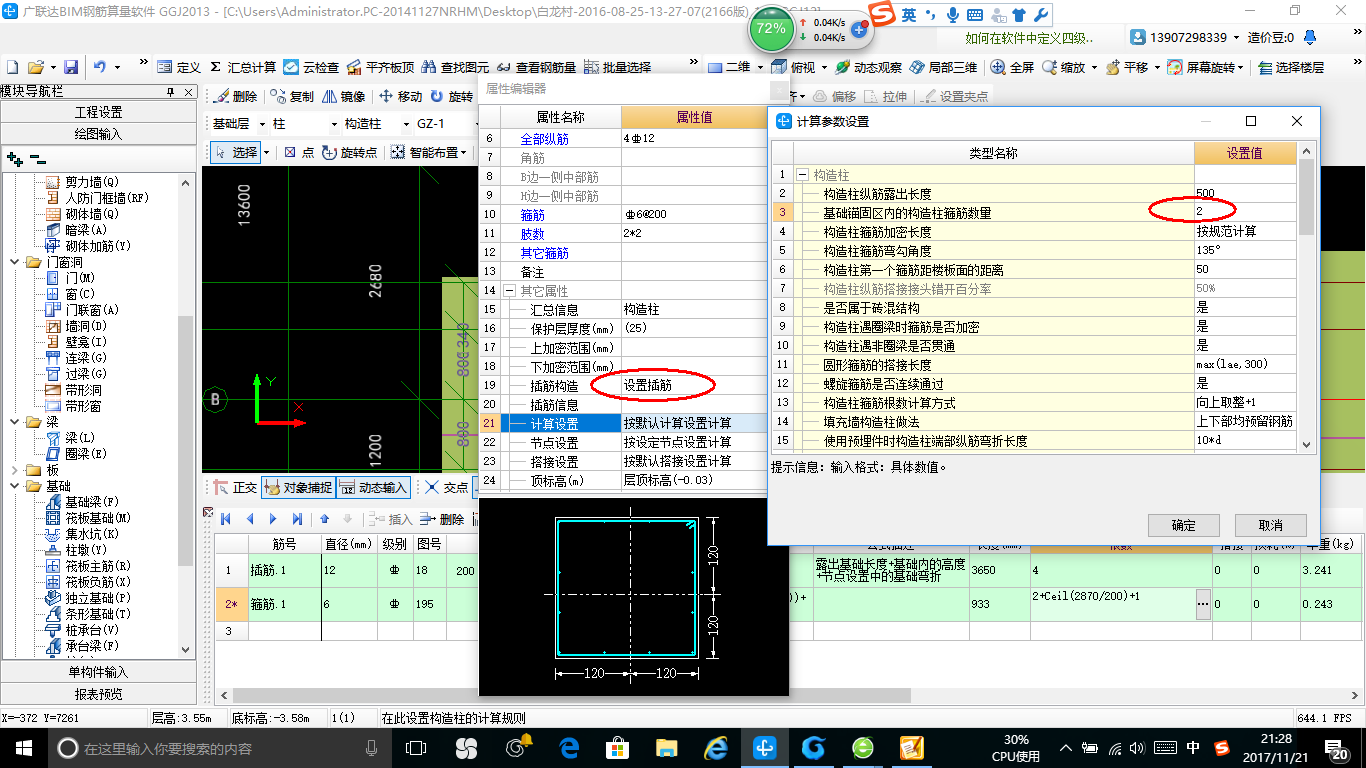Run 汇总计算 summary calculation
1366x768 pixels.
point(243,67)
